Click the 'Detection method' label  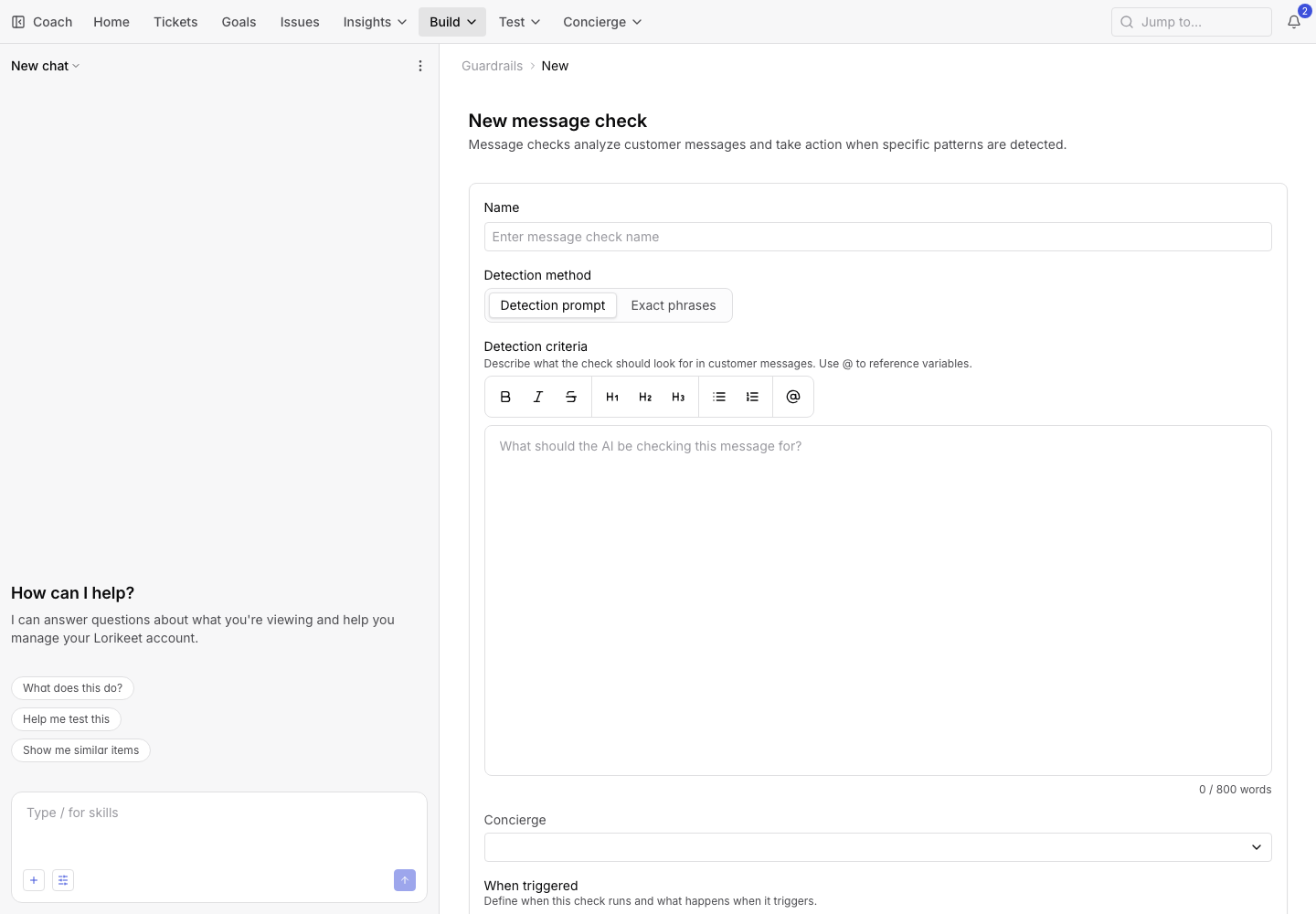(537, 275)
